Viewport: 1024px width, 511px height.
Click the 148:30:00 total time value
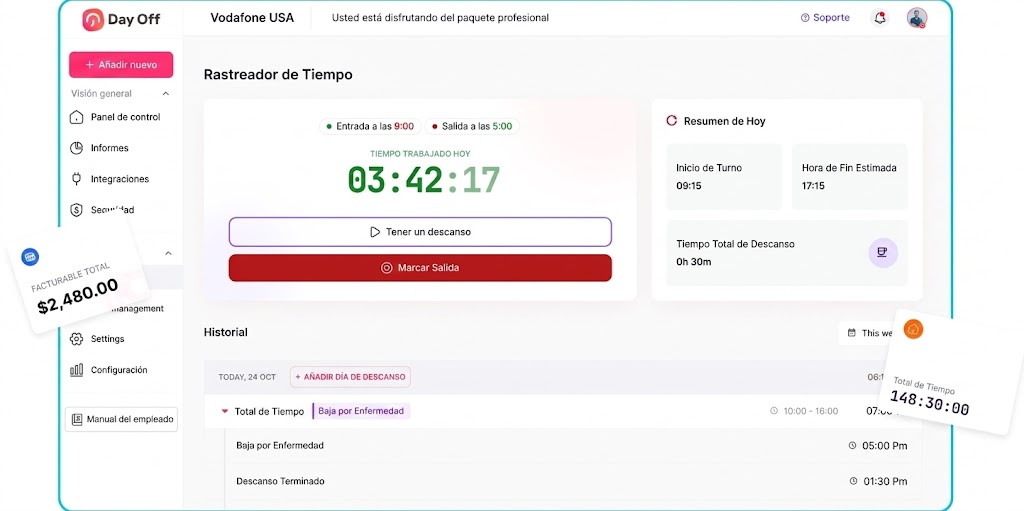click(929, 404)
